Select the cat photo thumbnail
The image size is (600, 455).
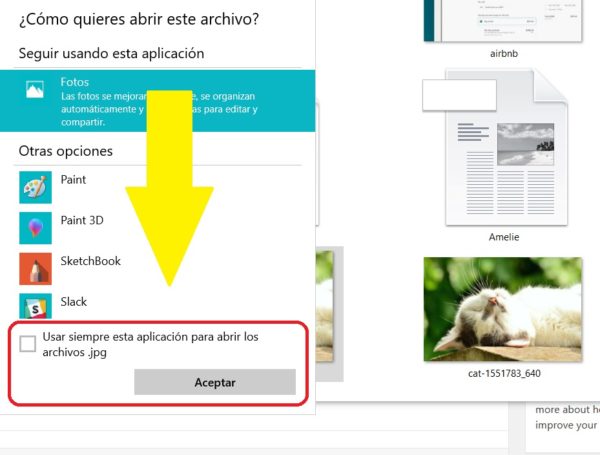(502, 309)
